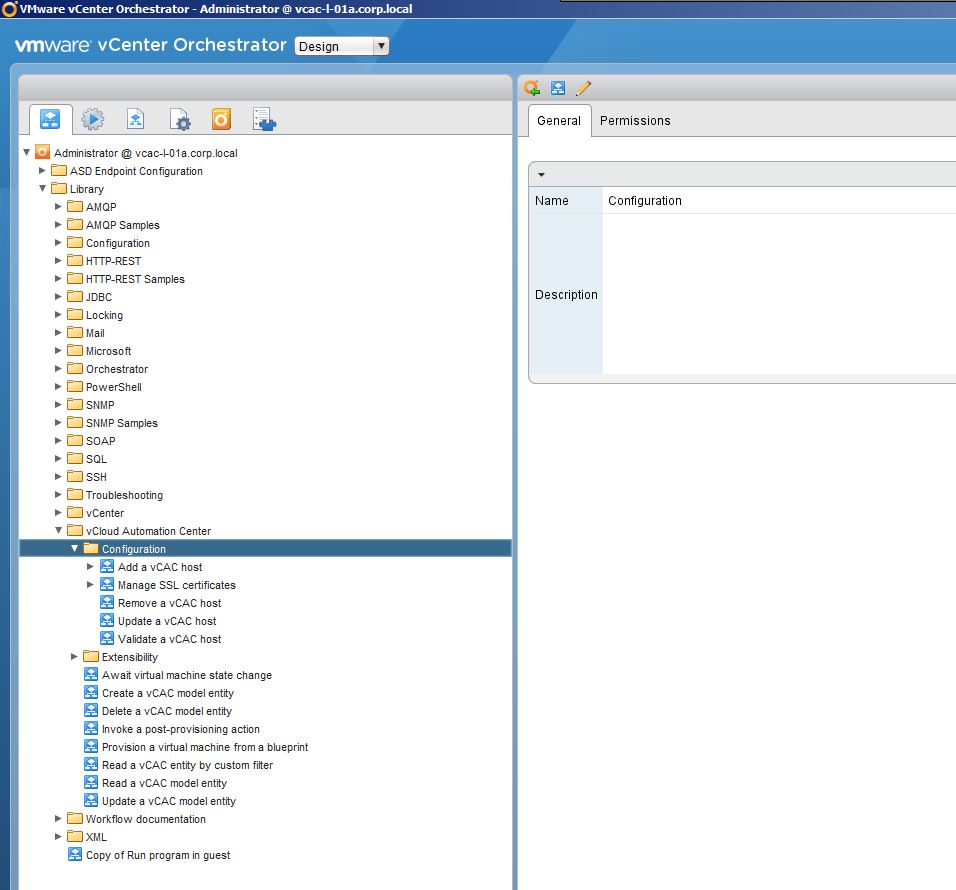Open the Workflows view tab icon

click(x=50, y=118)
